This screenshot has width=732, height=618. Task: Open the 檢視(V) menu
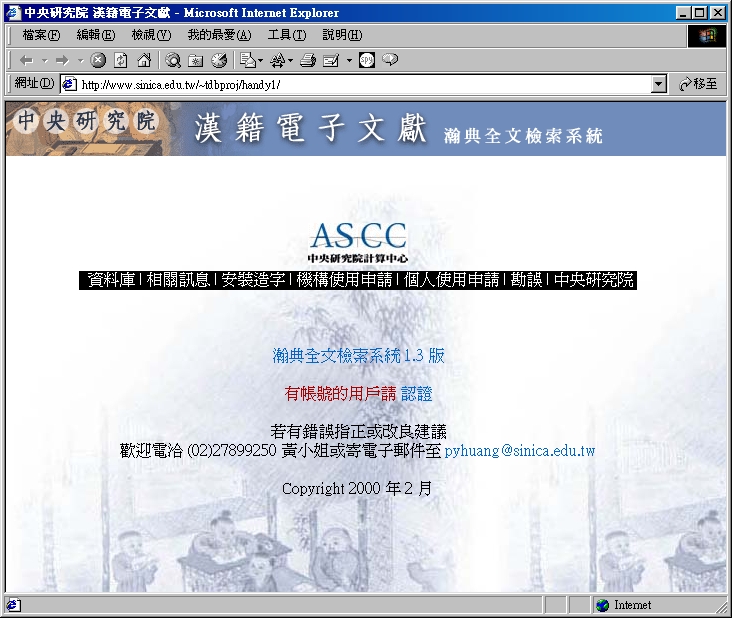tap(151, 35)
